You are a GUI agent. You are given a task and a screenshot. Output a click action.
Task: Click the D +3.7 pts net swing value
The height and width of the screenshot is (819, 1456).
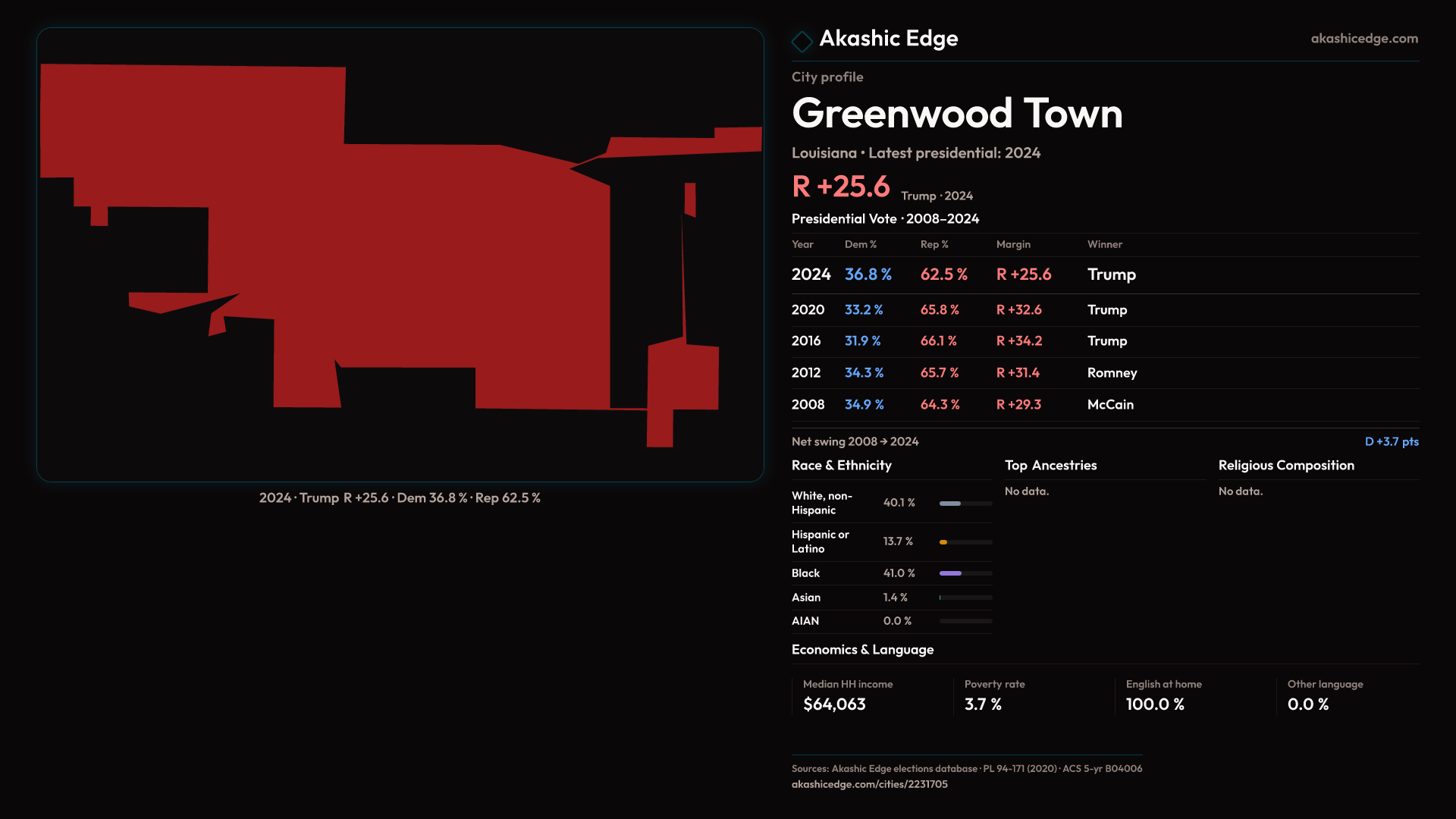click(x=1391, y=441)
